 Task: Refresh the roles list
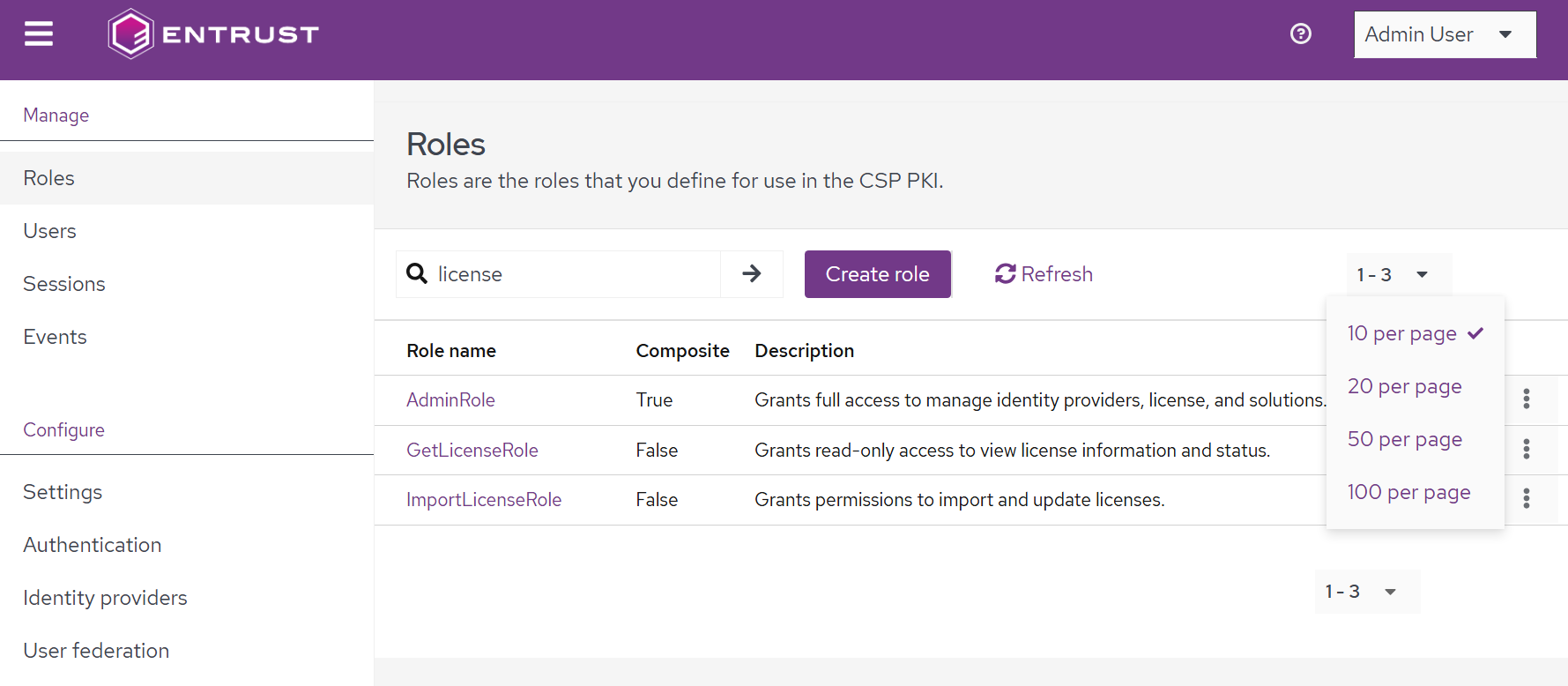click(x=1044, y=274)
